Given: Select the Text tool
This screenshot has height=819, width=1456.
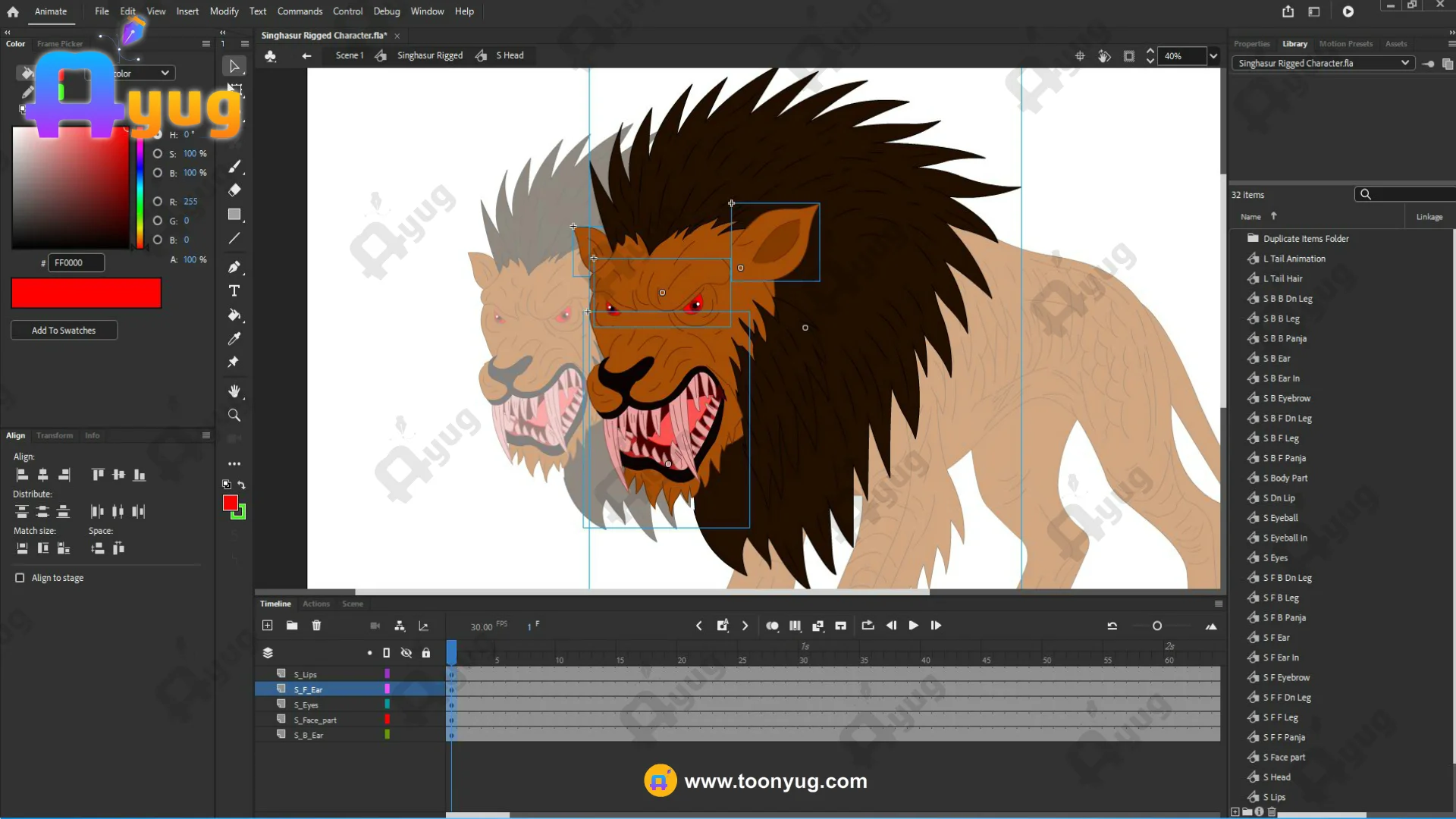Looking at the screenshot, I should (234, 291).
